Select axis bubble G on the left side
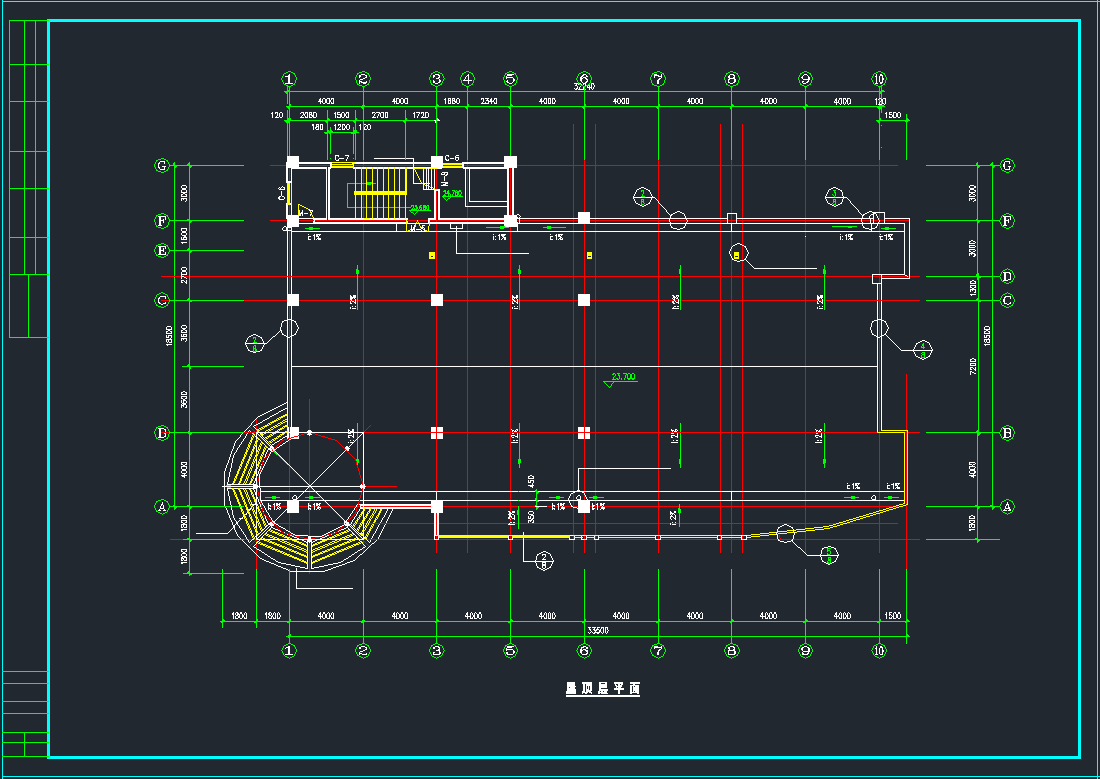Image resolution: width=1100 pixels, height=779 pixels. 161,166
